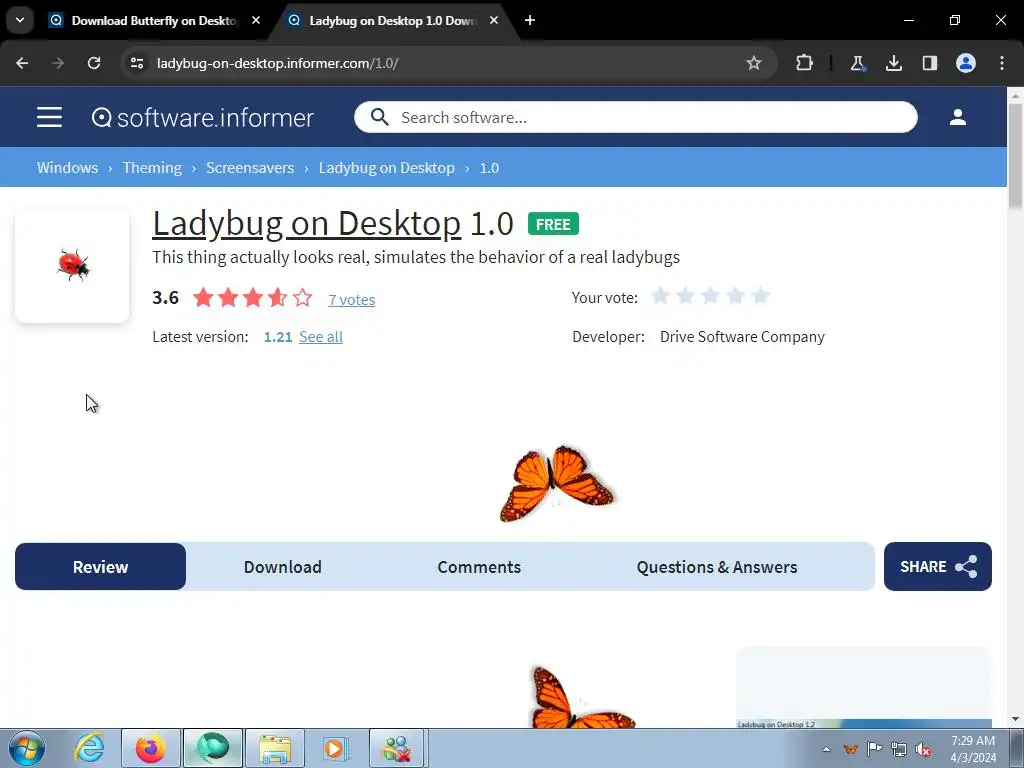1024x768 pixels.
Task: Open the Ladybug on Desktop breadcrumb link
Action: coord(387,168)
